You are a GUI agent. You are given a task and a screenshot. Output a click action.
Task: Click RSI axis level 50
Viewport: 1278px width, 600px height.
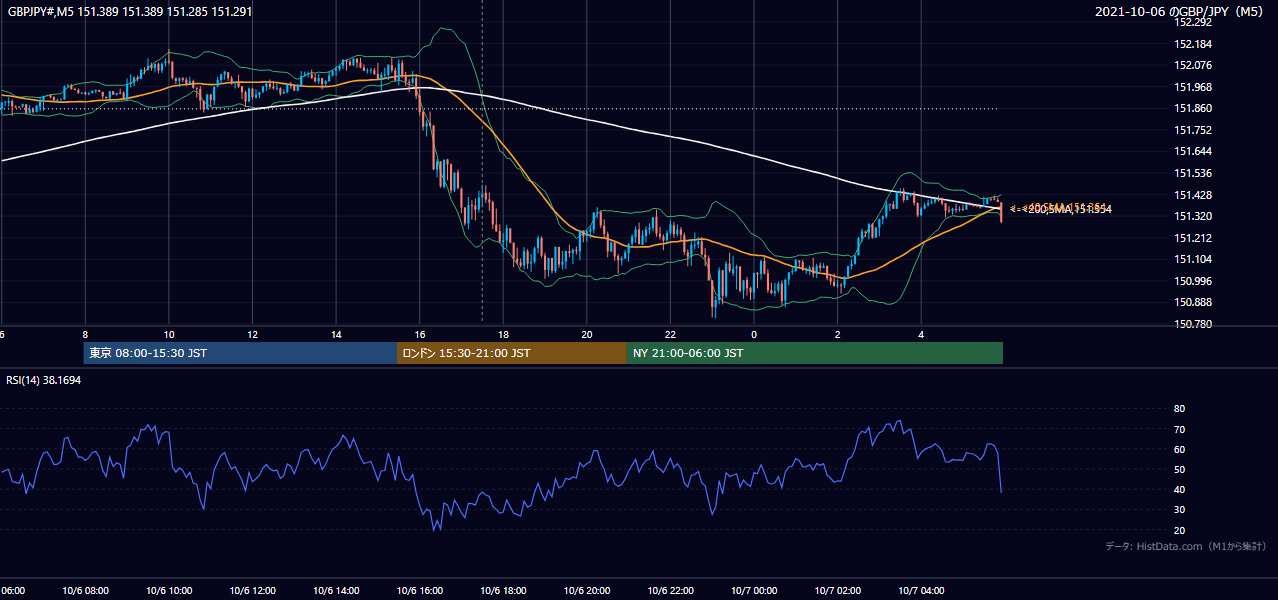(x=1180, y=469)
